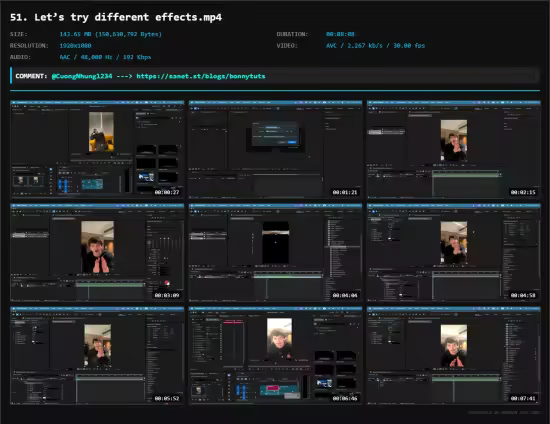The width and height of the screenshot is (550, 424).
Task: View the frame thumbnail stamped 00:04:58
Action: coord(454,253)
